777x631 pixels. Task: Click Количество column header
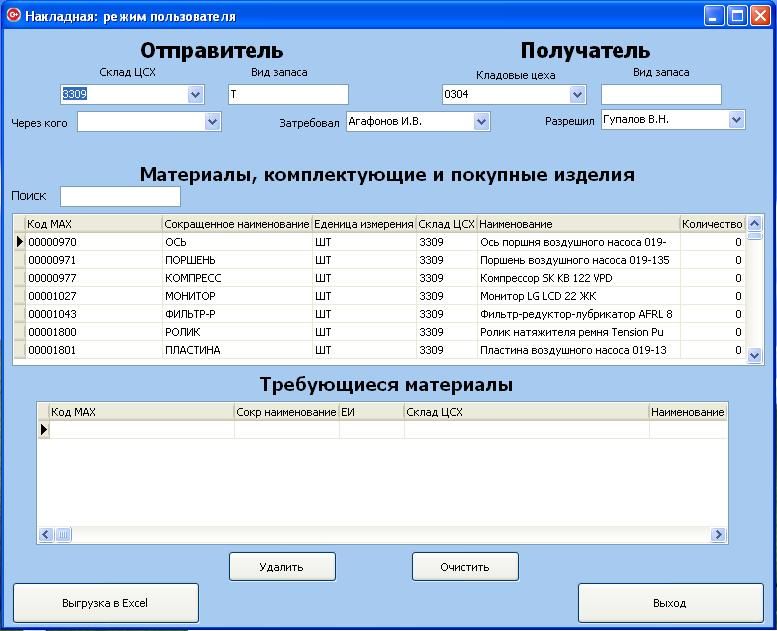(712, 224)
